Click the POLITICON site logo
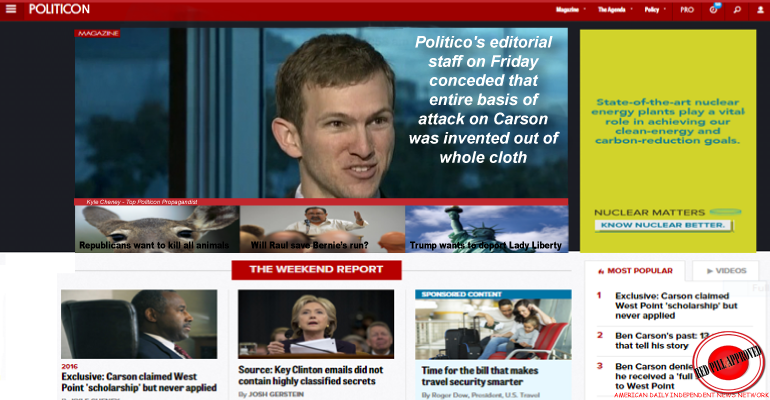The width and height of the screenshot is (770, 400). (59, 9)
